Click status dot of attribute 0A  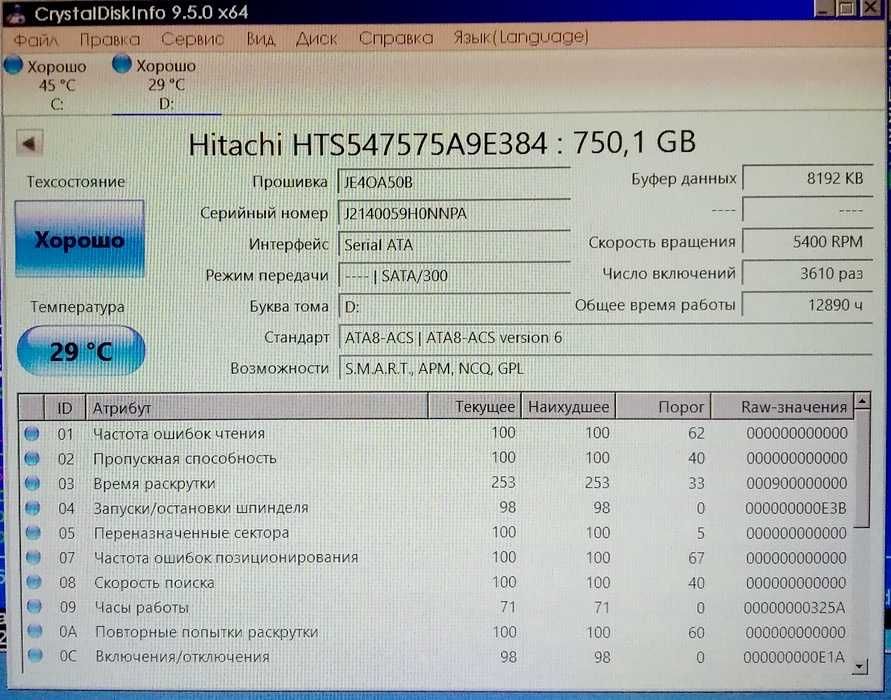click(x=35, y=631)
